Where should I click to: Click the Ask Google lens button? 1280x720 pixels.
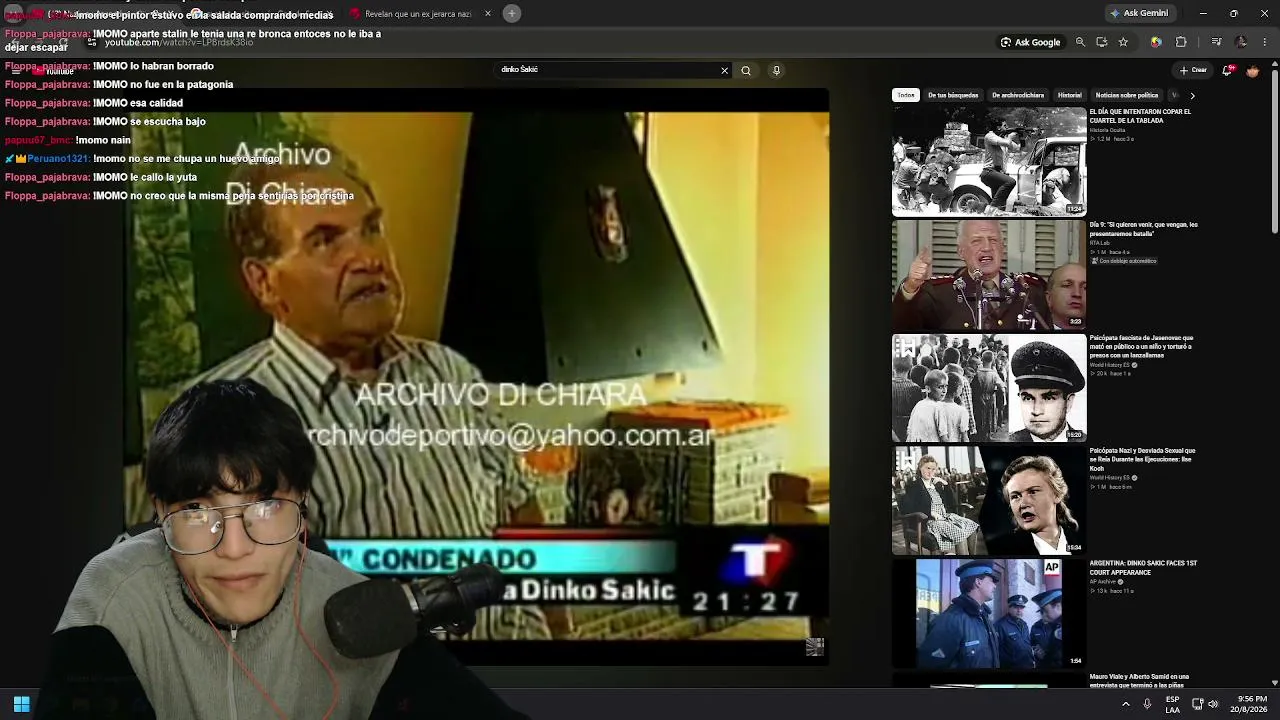(x=1030, y=42)
